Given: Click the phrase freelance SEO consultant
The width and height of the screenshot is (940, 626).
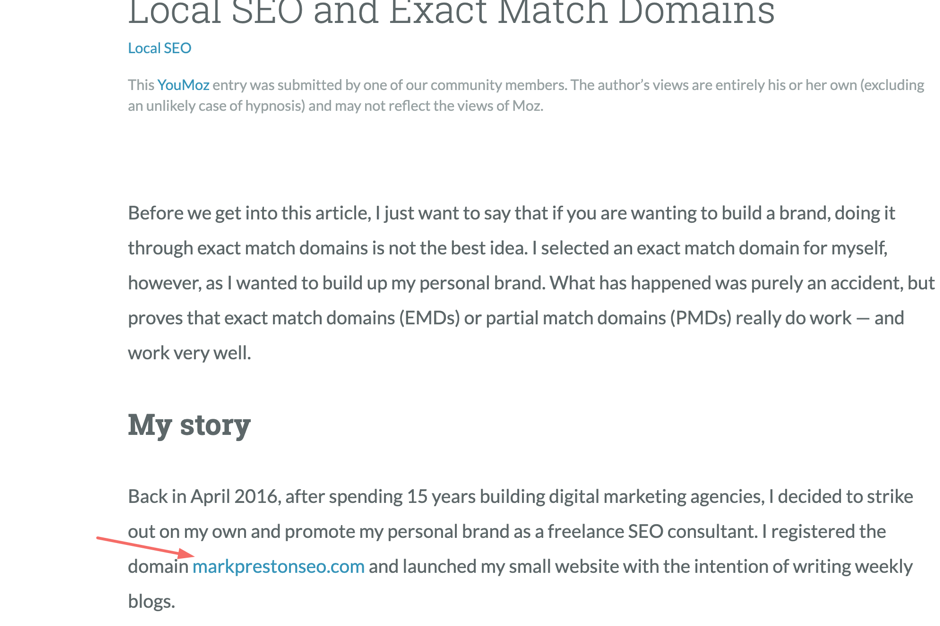Looking at the screenshot, I should pos(652,531).
